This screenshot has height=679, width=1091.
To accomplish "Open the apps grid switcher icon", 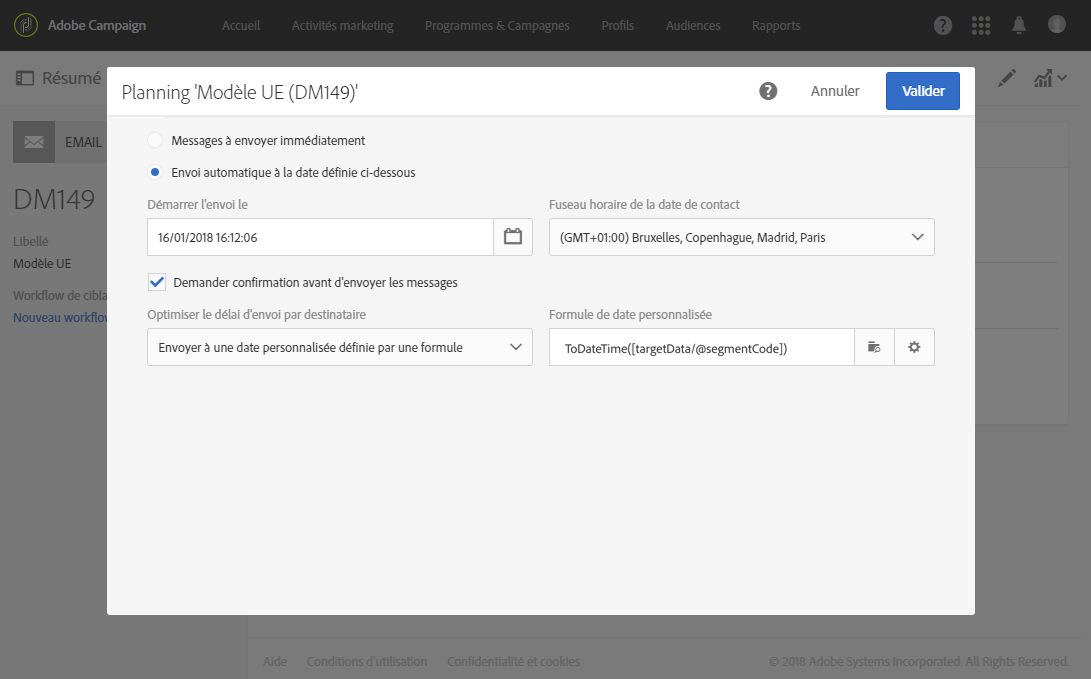I will tap(981, 25).
